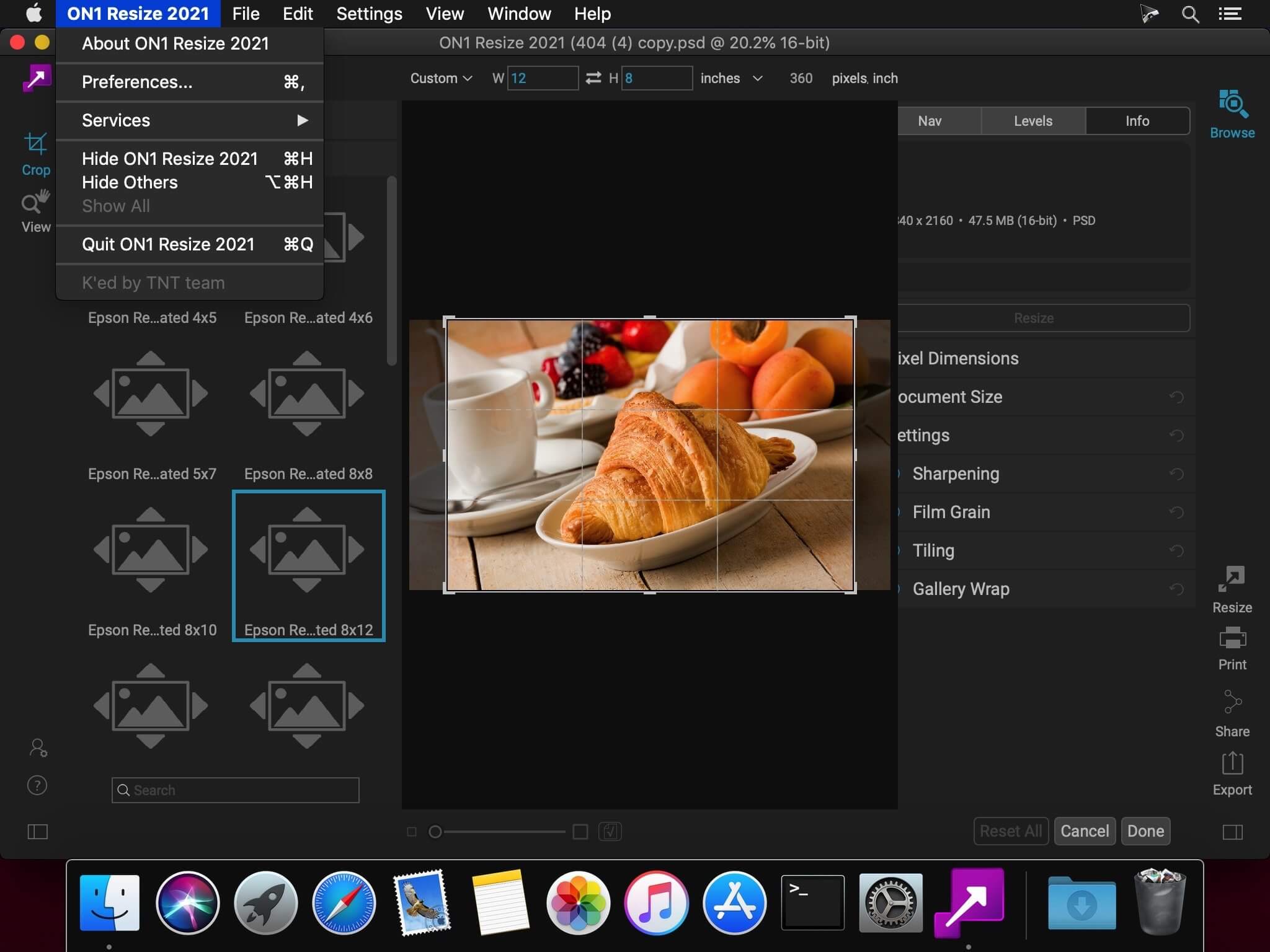Choose Quit ON1 Resize 2021
Viewport: 1270px width, 952px height.
[190, 244]
